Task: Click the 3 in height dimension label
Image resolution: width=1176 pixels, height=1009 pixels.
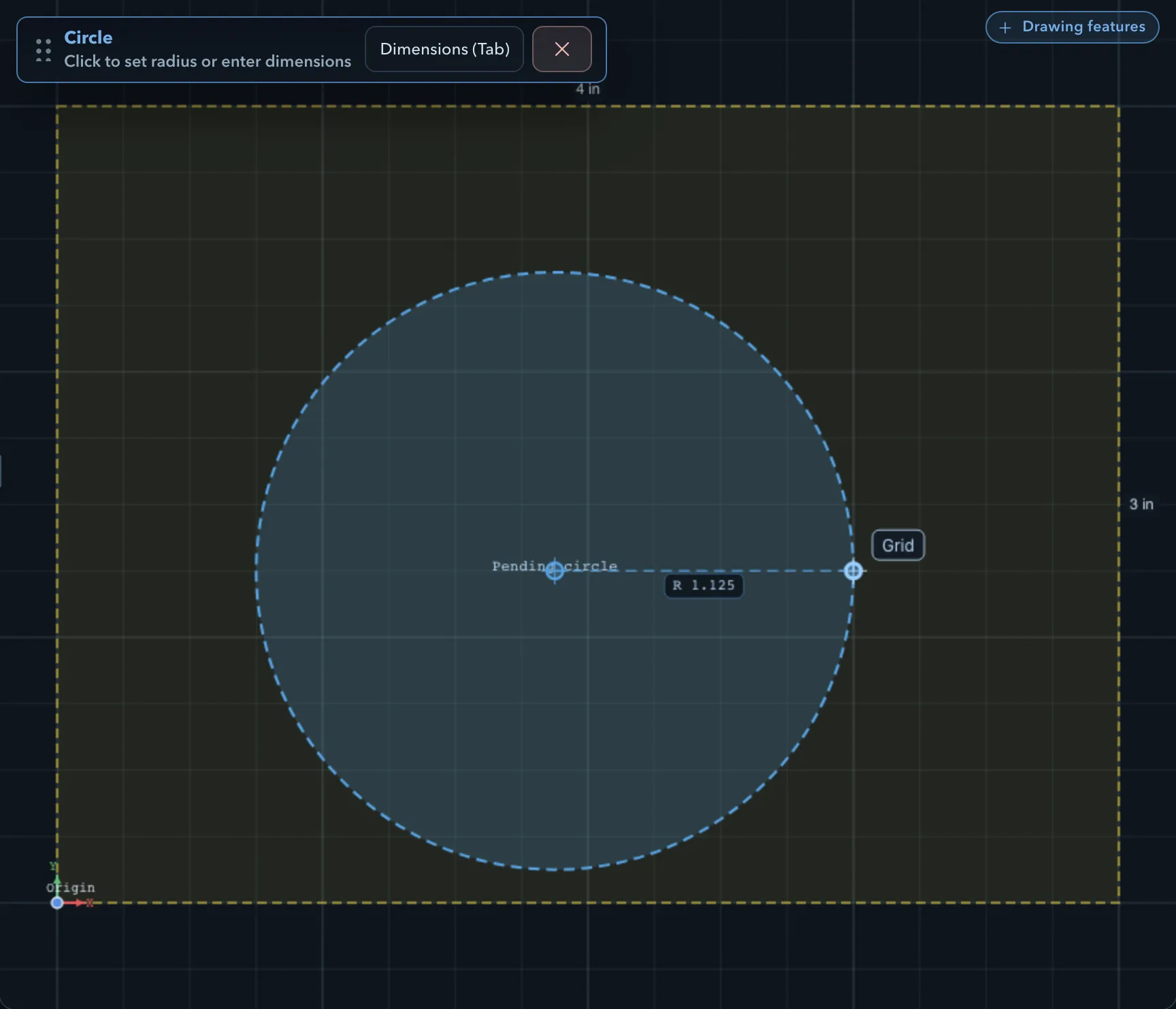Action: [x=1141, y=505]
